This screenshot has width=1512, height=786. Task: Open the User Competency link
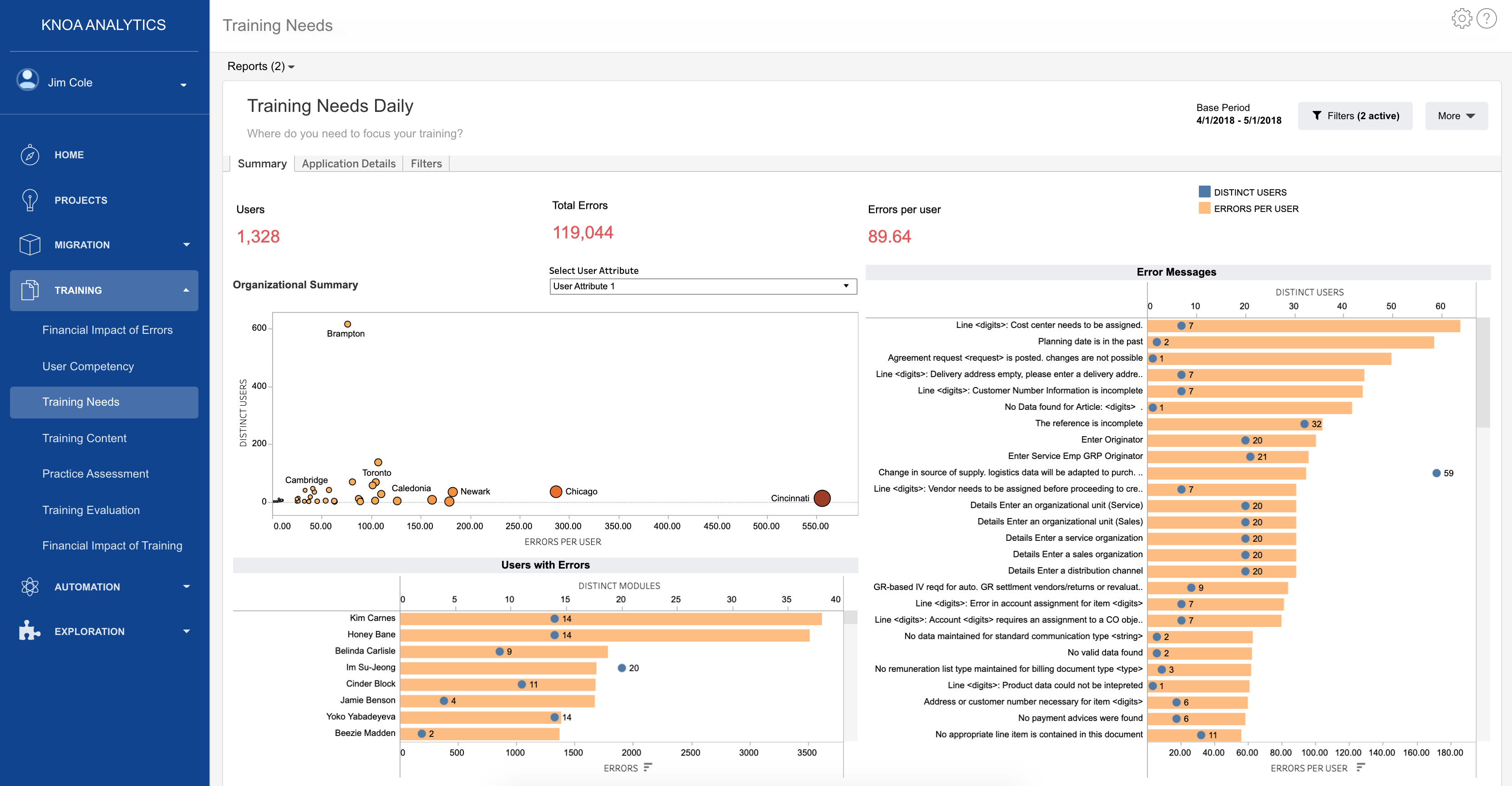88,366
